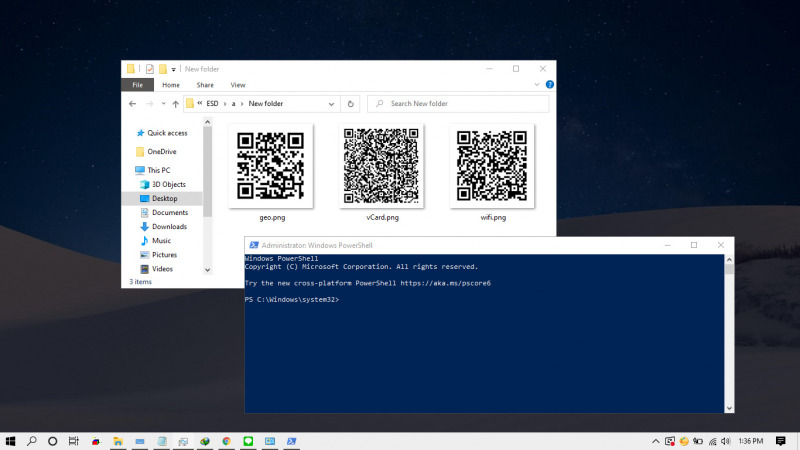Image resolution: width=800 pixels, height=450 pixels.
Task: Select the wifi.png thumbnail
Action: 492,166
